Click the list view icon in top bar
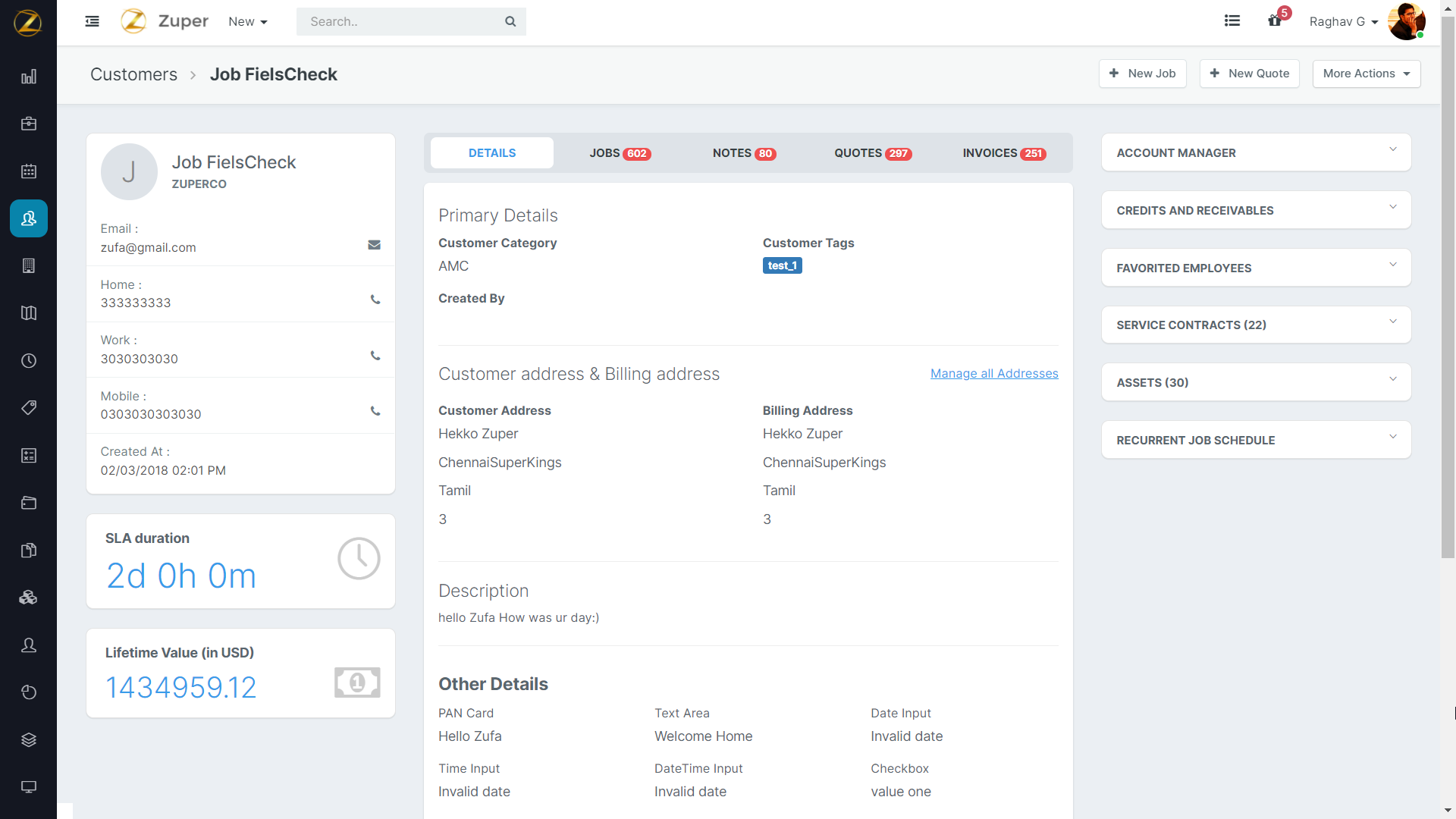The image size is (1456, 819). [x=1232, y=21]
